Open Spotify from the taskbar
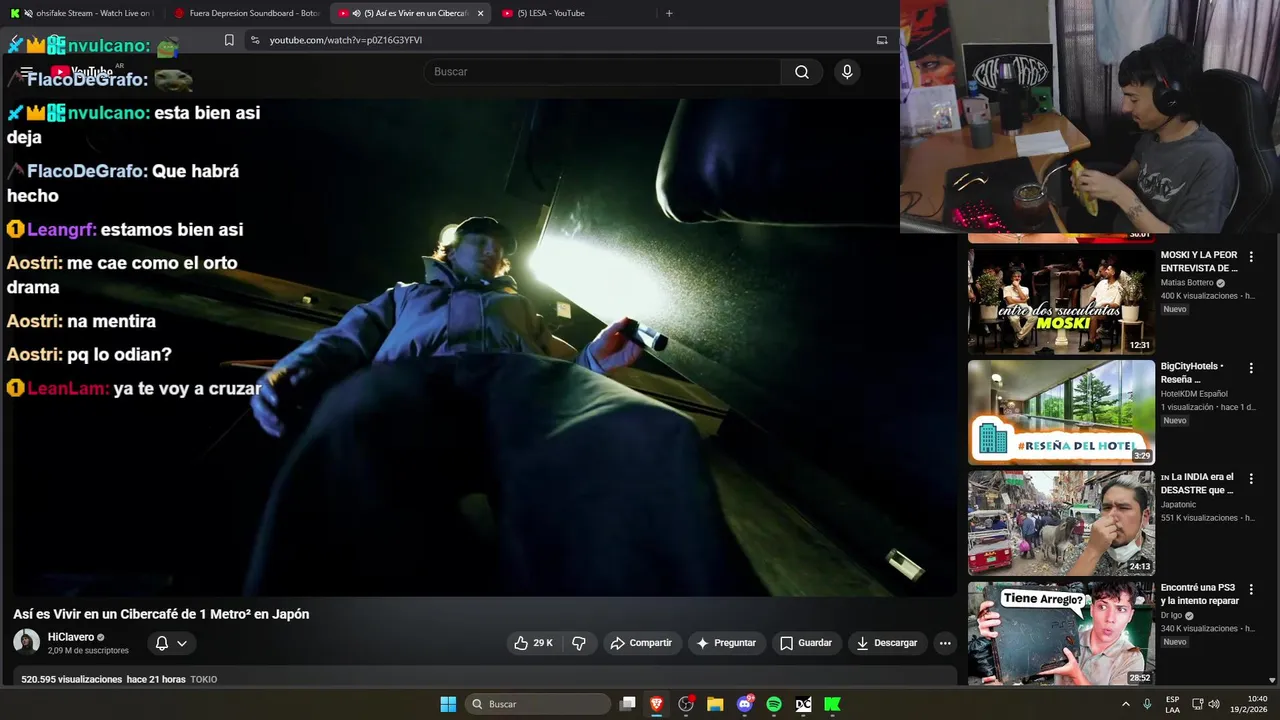The height and width of the screenshot is (720, 1280). [774, 704]
